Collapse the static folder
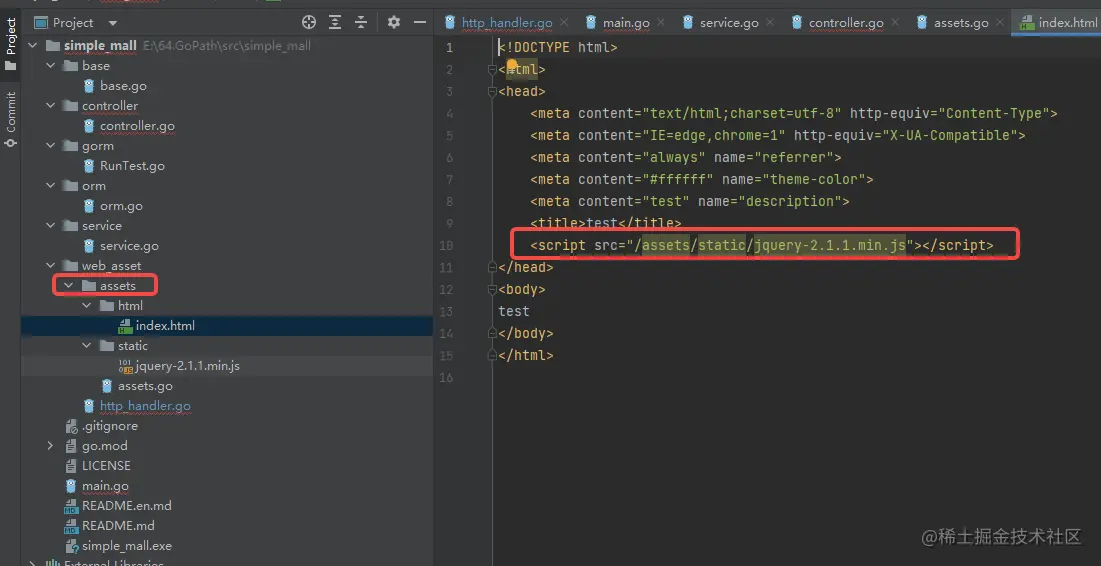1101x566 pixels. point(86,345)
